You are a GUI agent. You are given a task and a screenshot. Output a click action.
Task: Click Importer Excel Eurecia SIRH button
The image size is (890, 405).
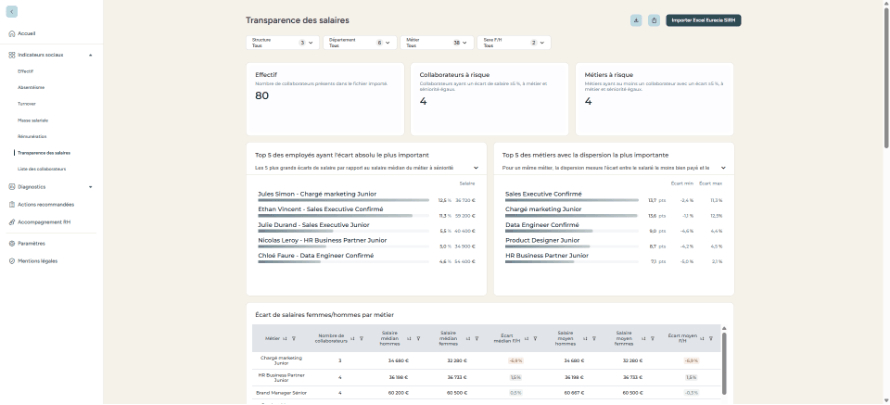pos(703,20)
